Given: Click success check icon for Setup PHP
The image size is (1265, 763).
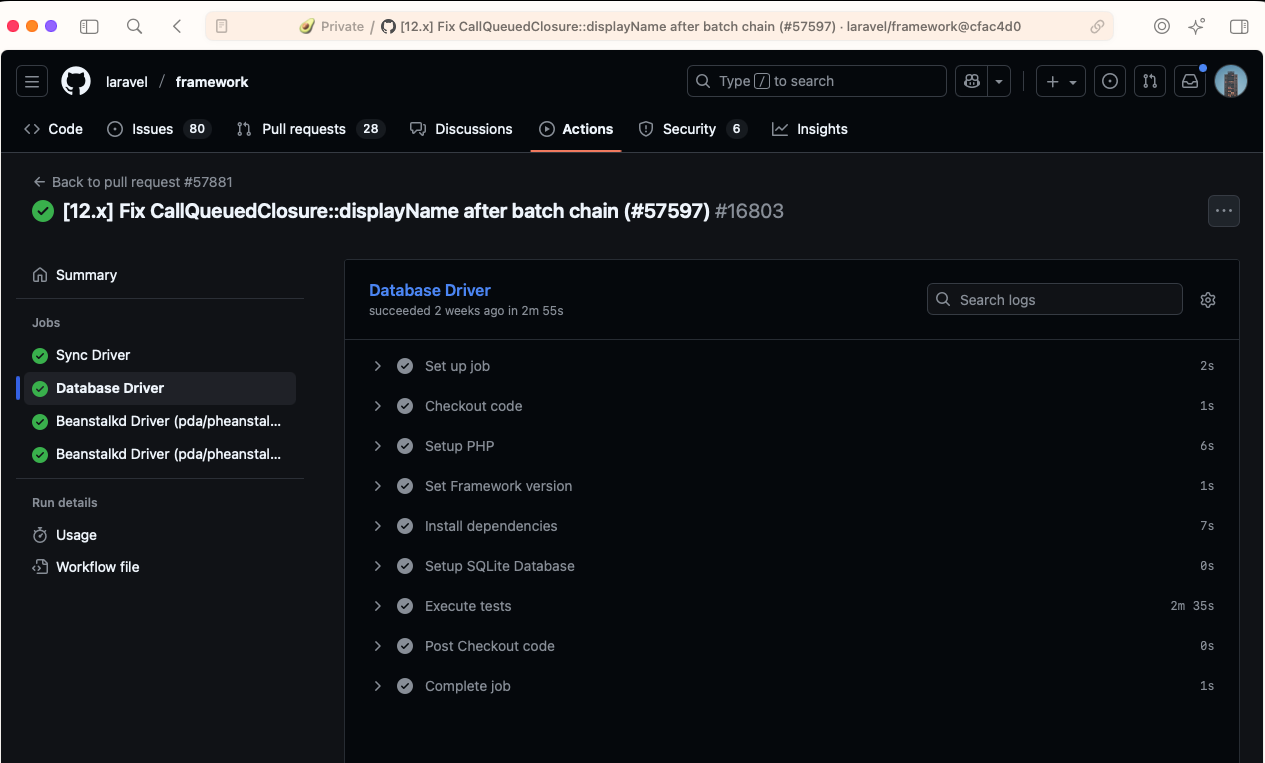Looking at the screenshot, I should [x=405, y=446].
